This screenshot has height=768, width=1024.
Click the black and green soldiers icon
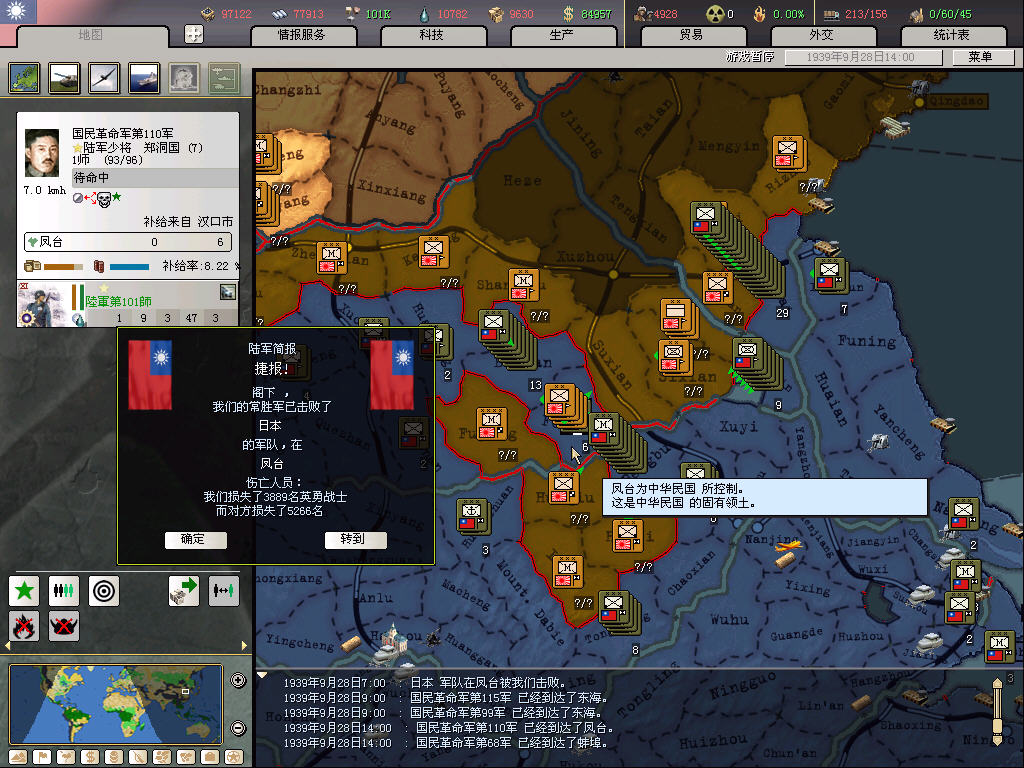[x=63, y=590]
